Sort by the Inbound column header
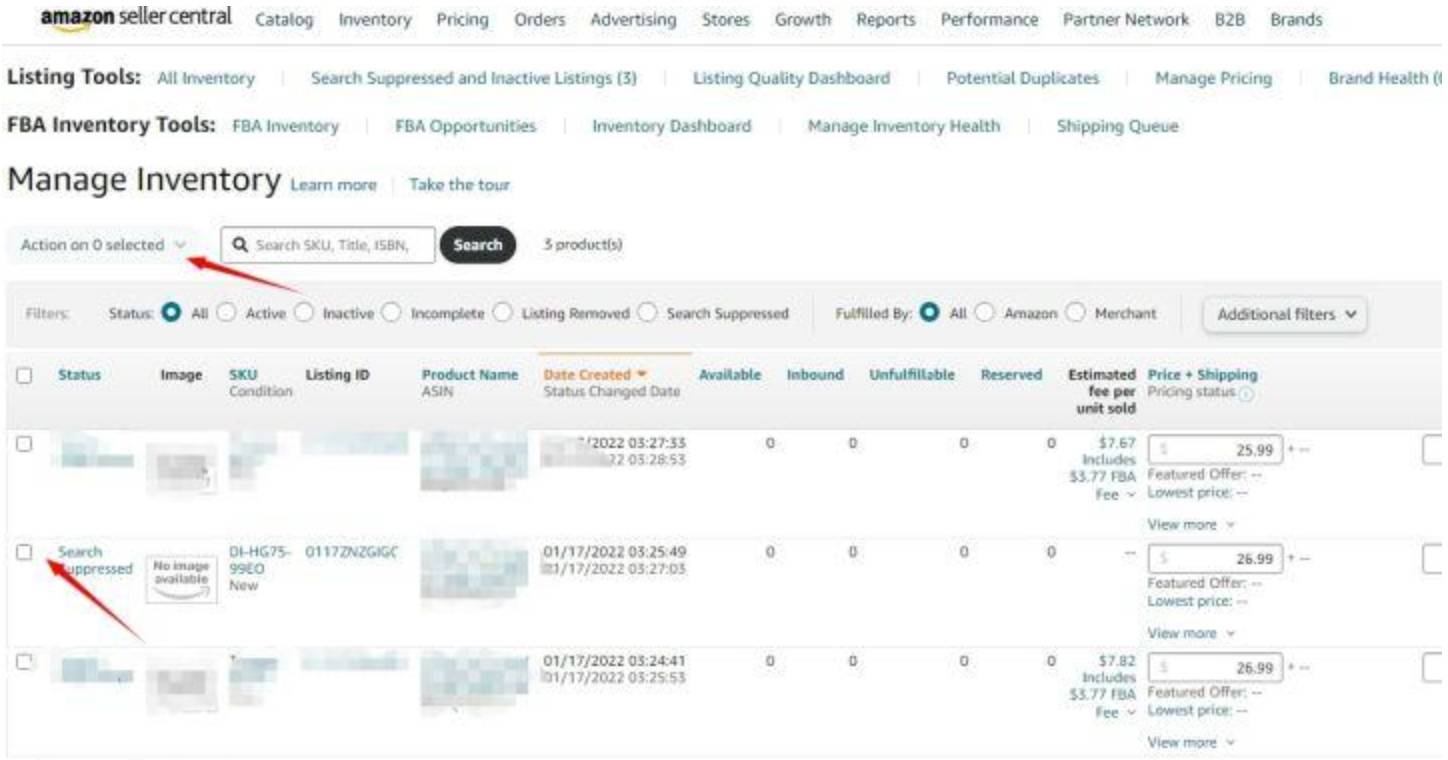1448x760 pixels. [815, 375]
